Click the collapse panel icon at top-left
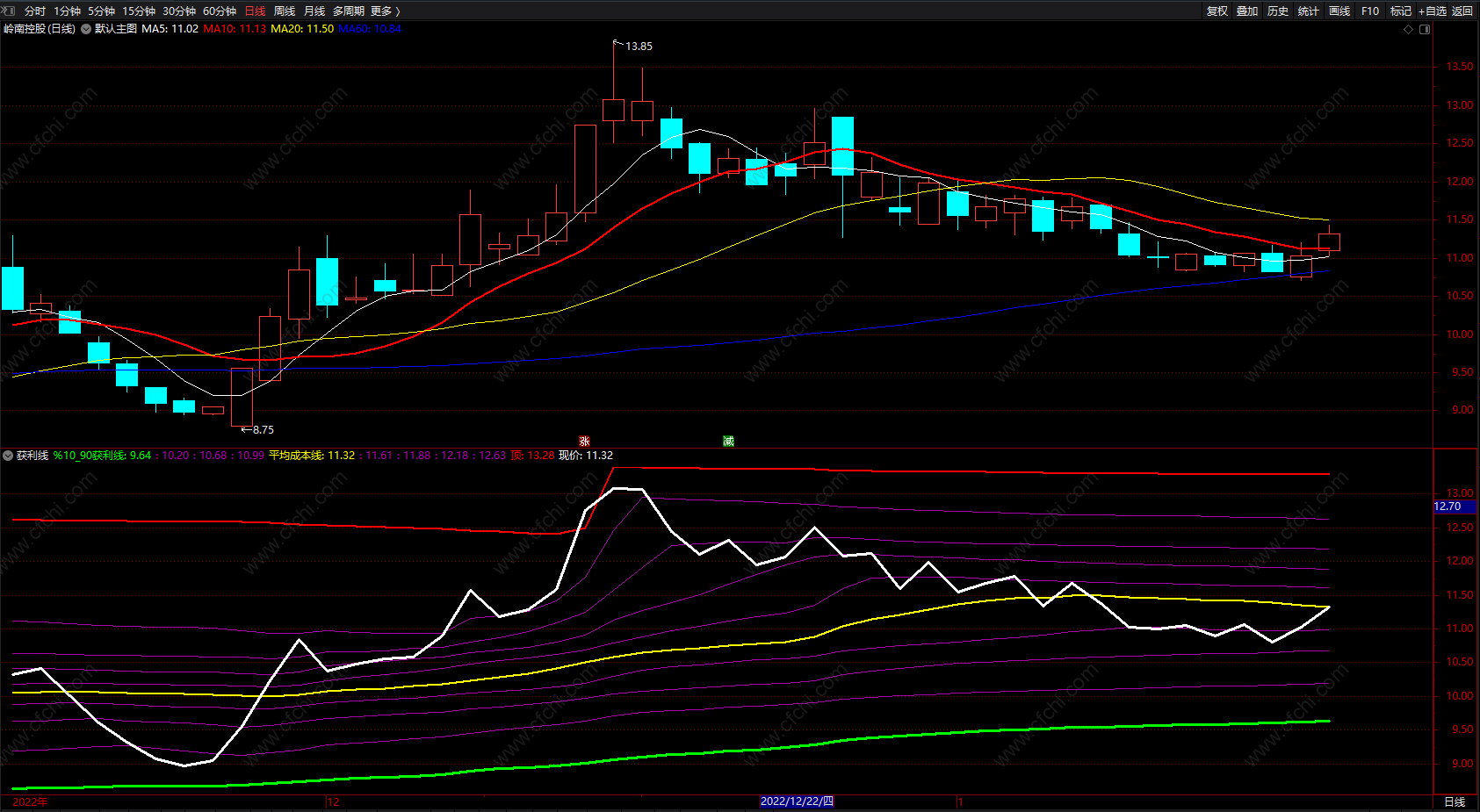The image size is (1480, 812). pyautogui.click(x=8, y=11)
